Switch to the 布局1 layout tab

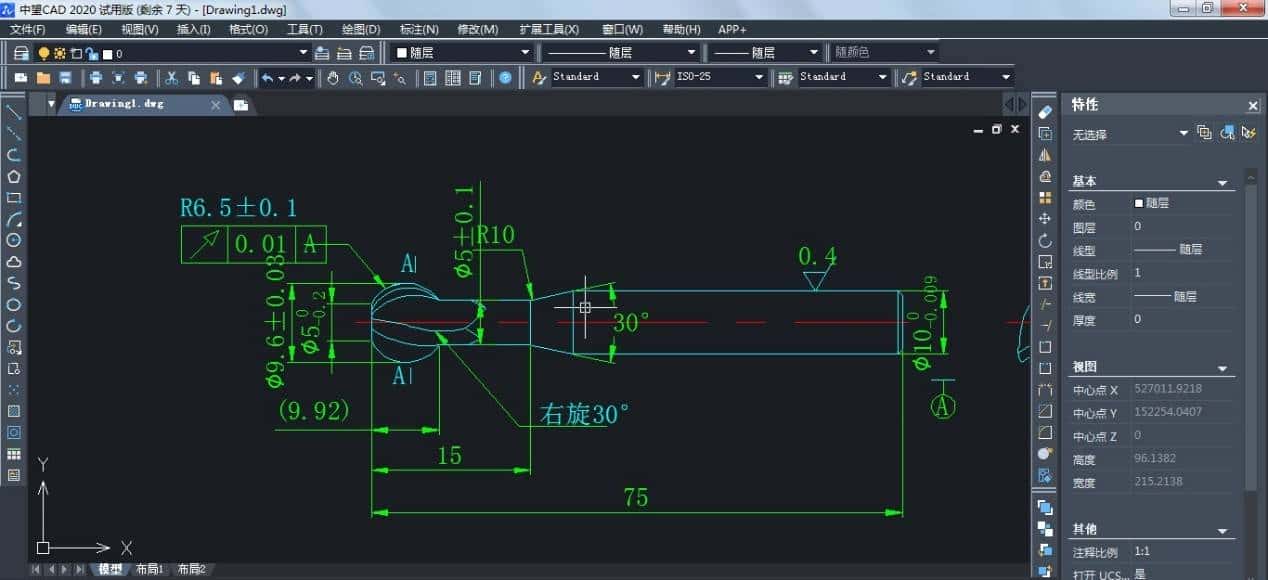(148, 569)
